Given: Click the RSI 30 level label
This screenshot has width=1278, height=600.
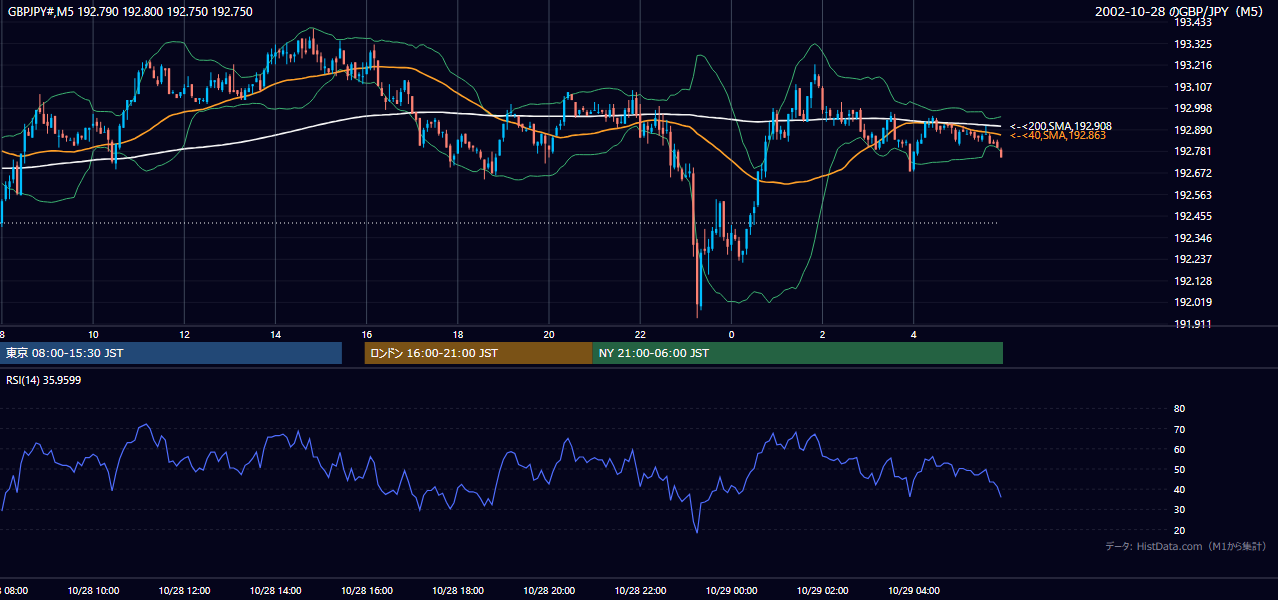Looking at the screenshot, I should click(x=1179, y=510).
